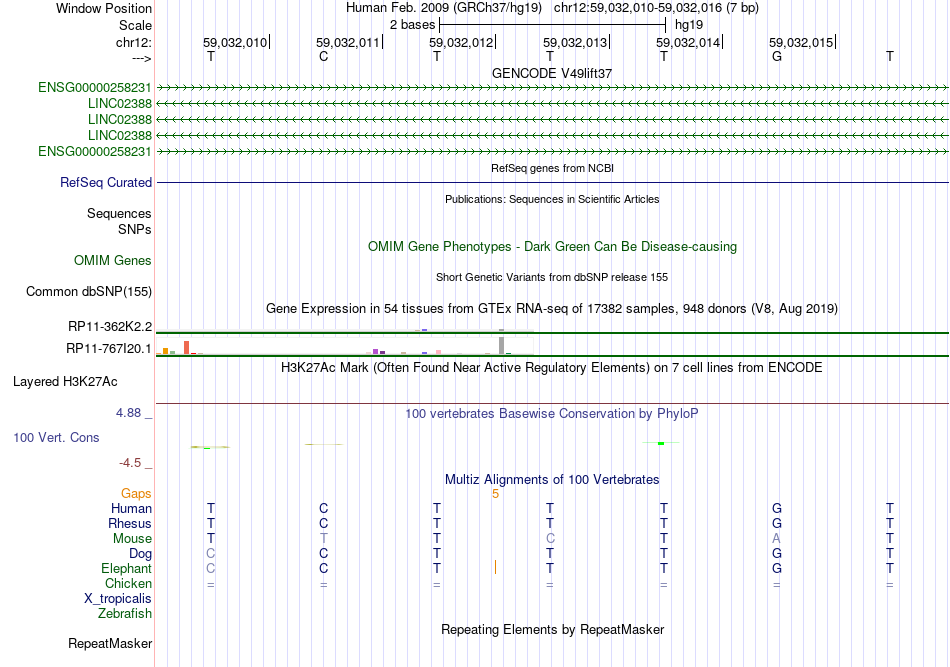Viewport: 950px width, 667px height.
Task: Click the RefSeq Curated track label
Action: pyautogui.click(x=106, y=182)
